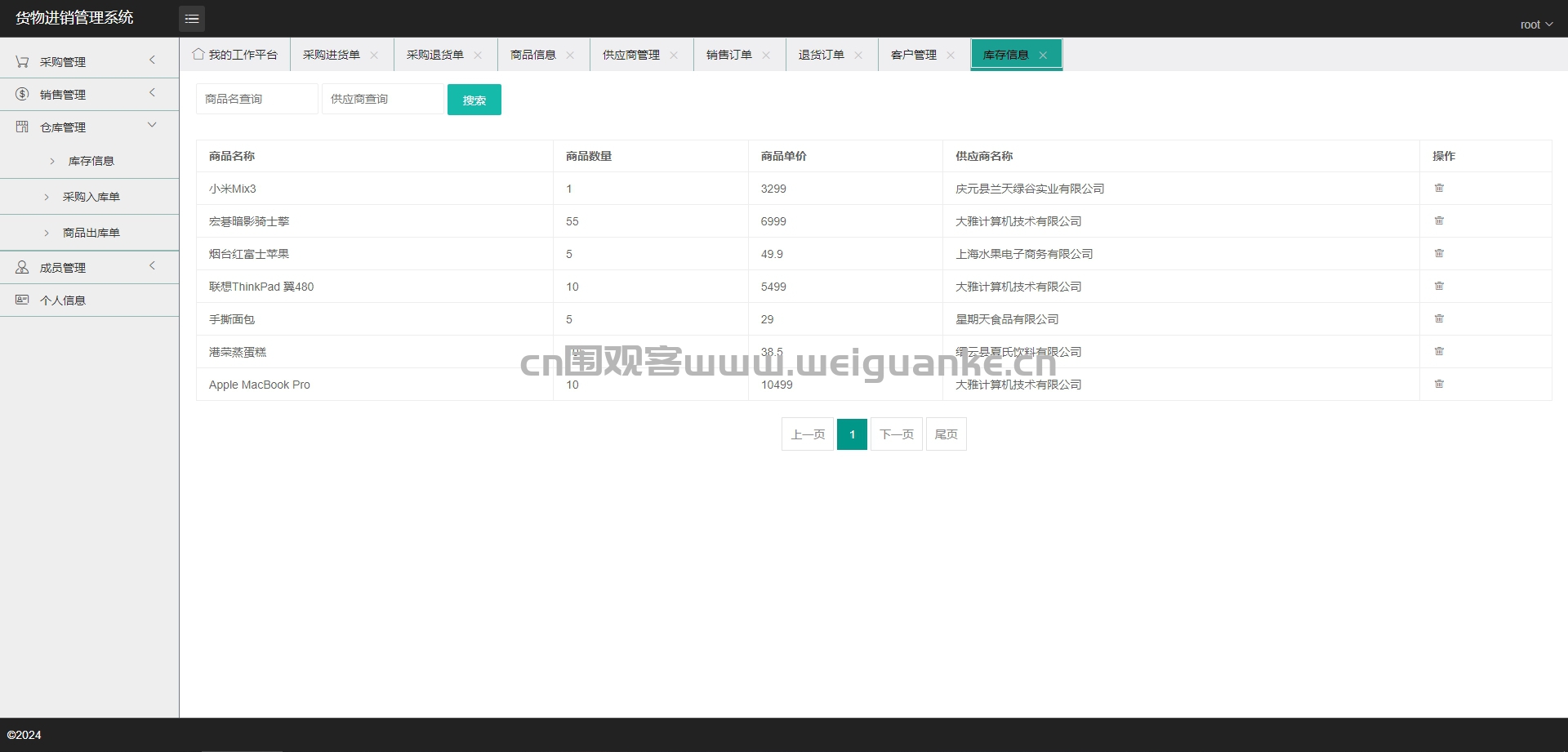Screen dimensions: 1568x752
Task: Open 库存信息 in the sidebar
Action: (90, 161)
